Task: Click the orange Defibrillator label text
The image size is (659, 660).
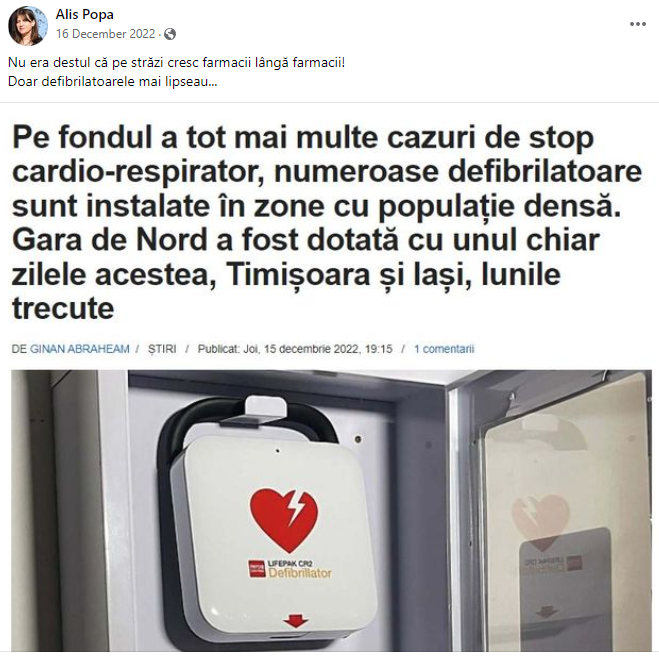Action: (x=300, y=573)
